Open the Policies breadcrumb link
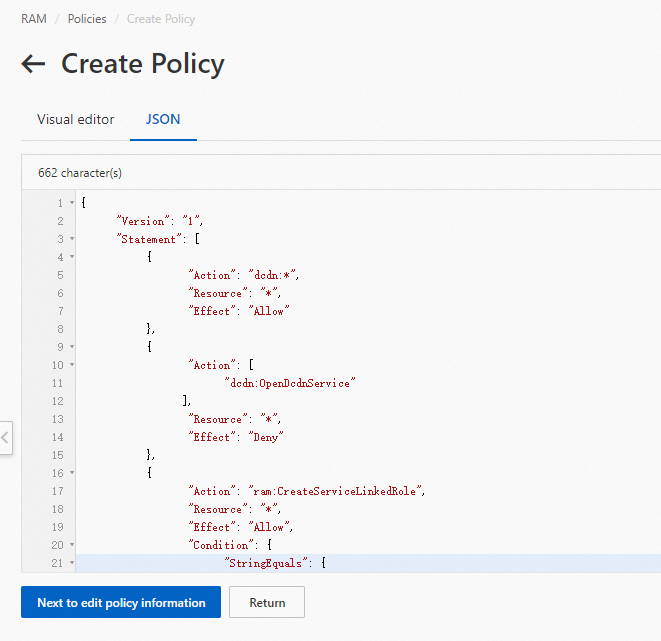 (x=87, y=19)
